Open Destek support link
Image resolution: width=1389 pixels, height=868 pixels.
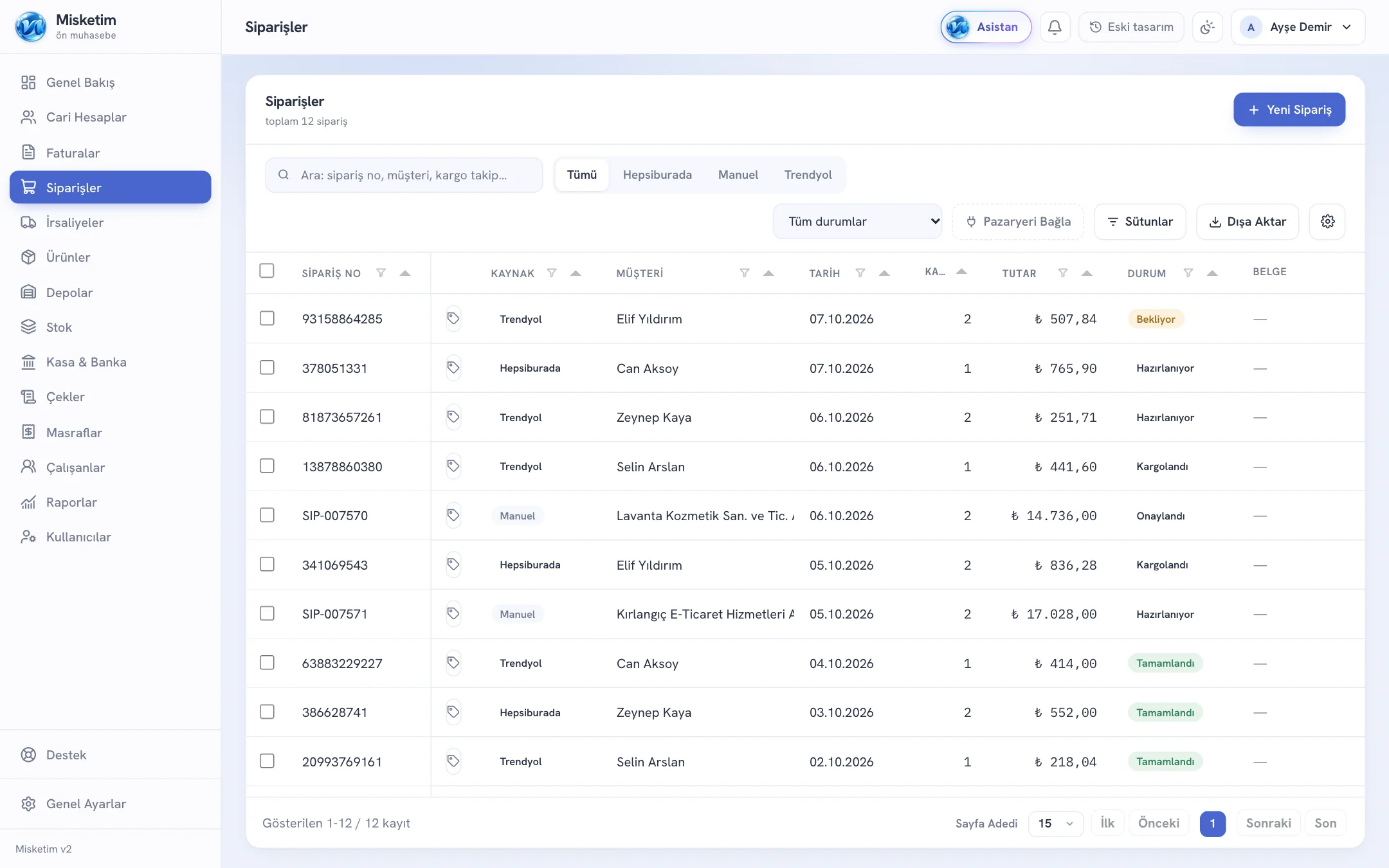[111, 755]
